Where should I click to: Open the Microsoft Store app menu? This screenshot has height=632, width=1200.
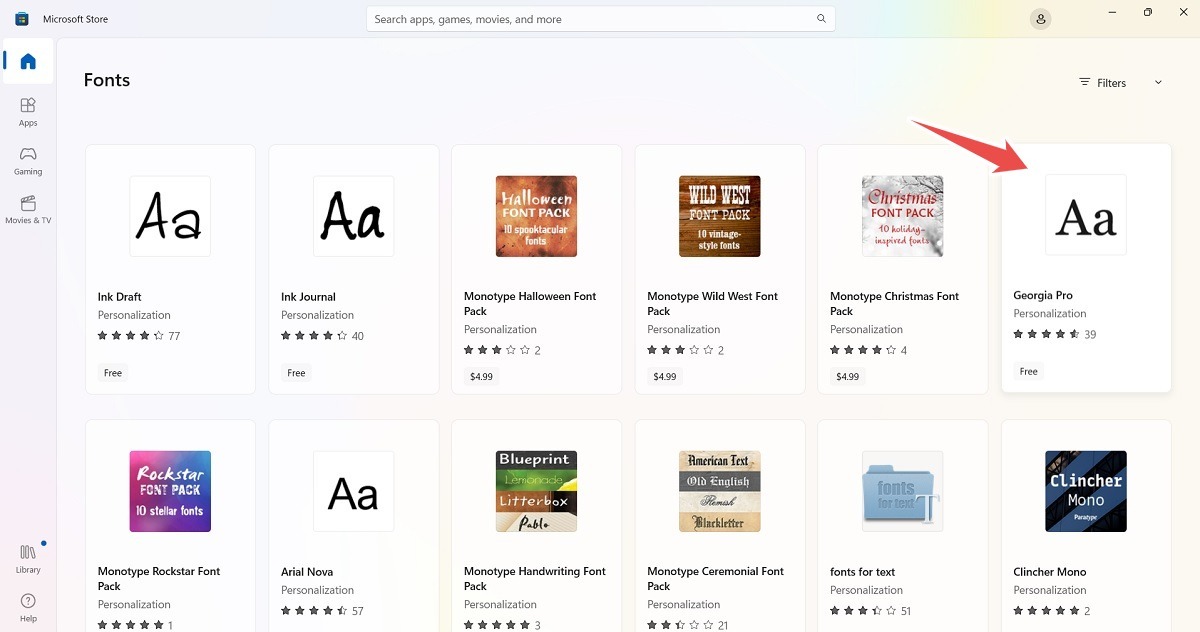[x=20, y=18]
